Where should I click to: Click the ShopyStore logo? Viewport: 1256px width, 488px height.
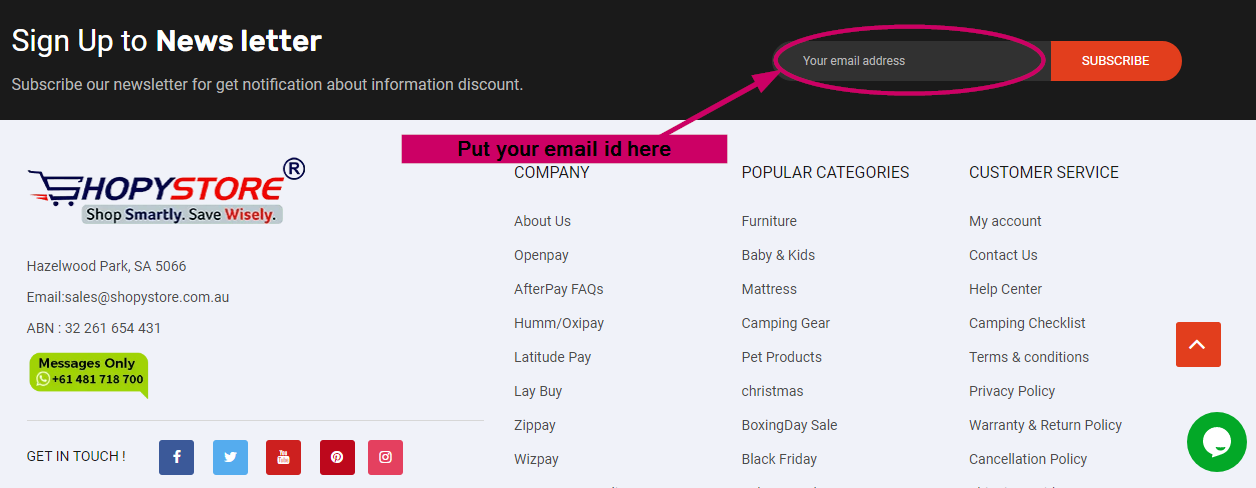pos(166,191)
